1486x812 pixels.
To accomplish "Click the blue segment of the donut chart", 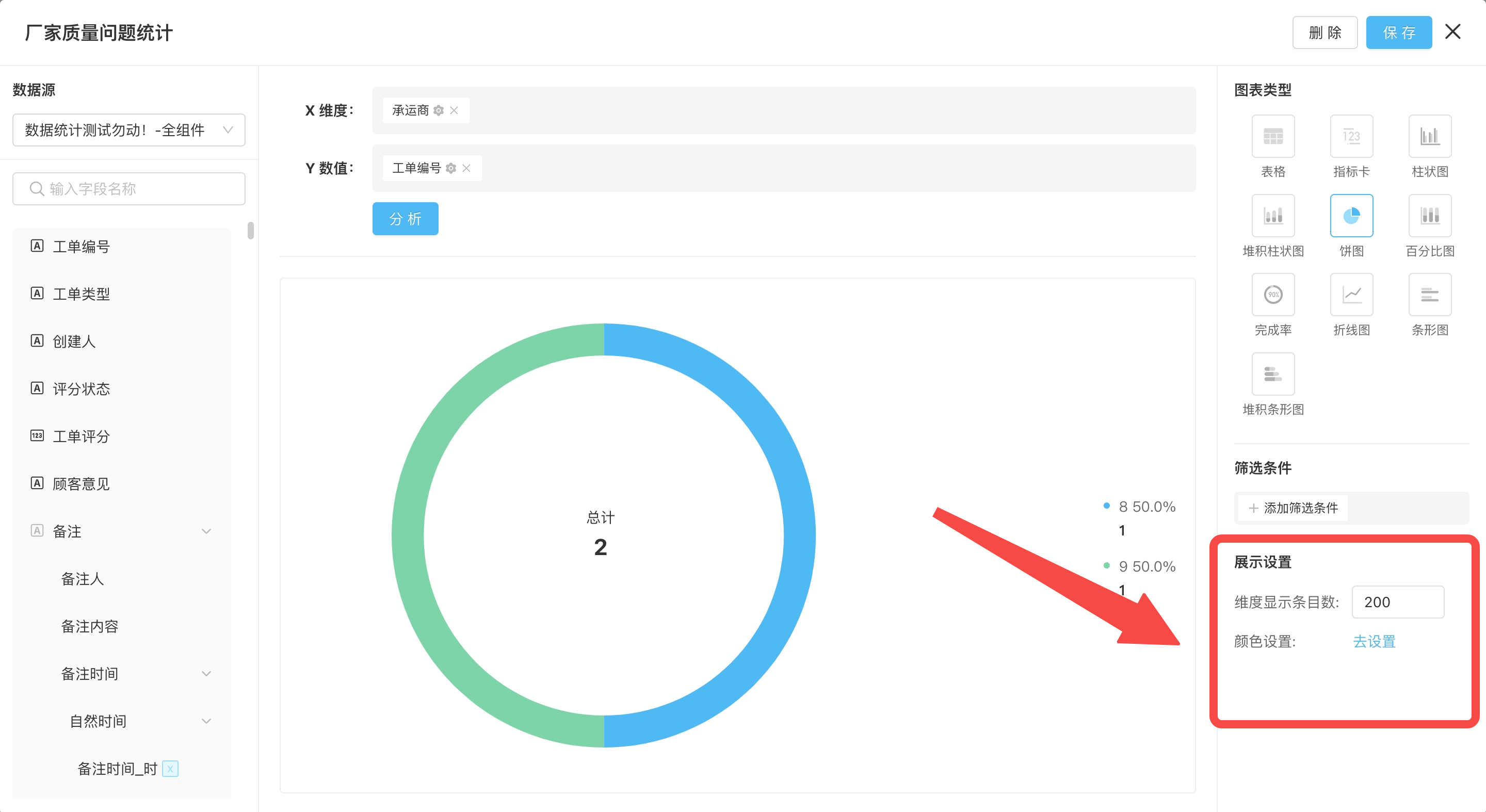I will tap(799, 535).
